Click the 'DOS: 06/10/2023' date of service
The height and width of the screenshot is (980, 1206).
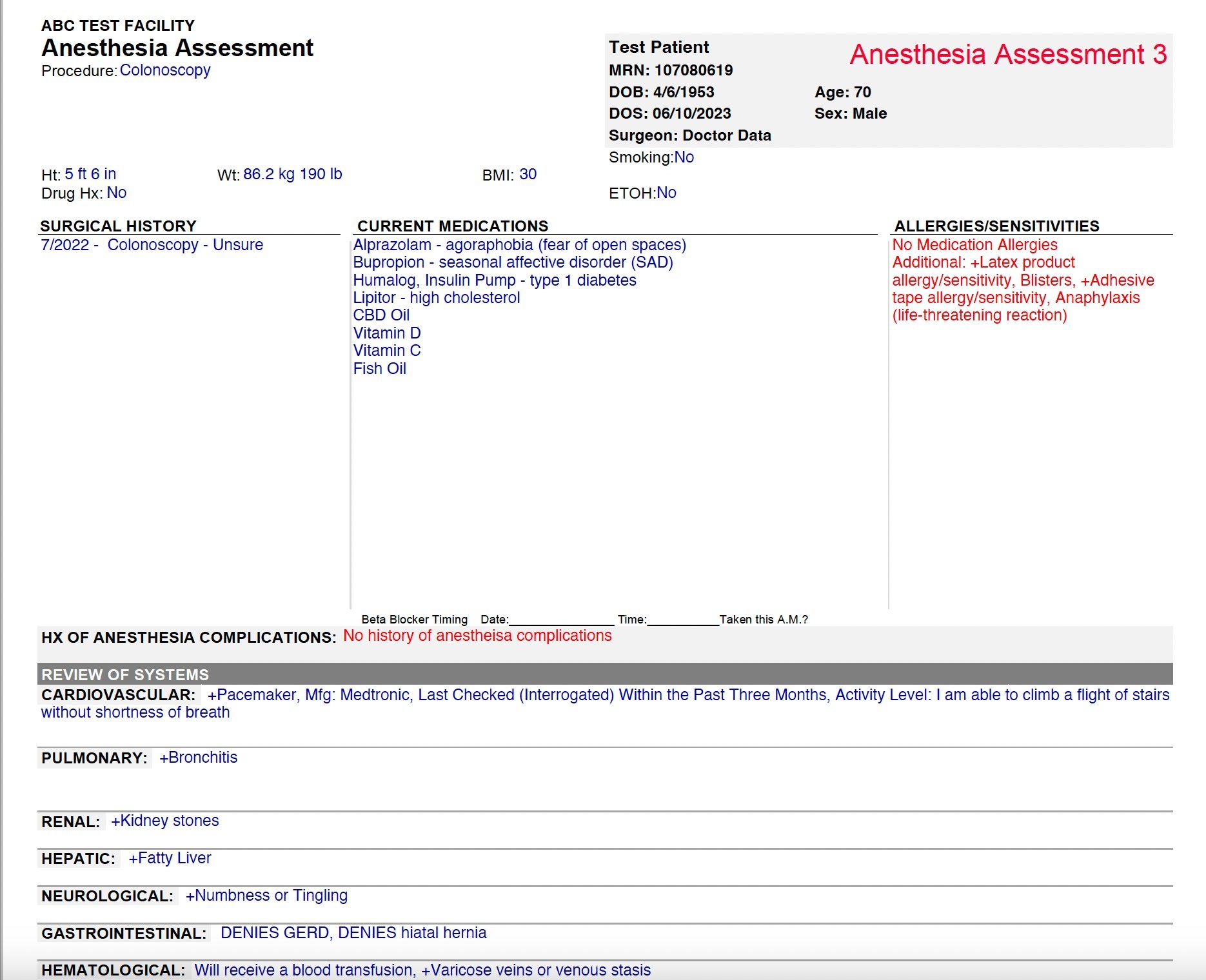670,113
